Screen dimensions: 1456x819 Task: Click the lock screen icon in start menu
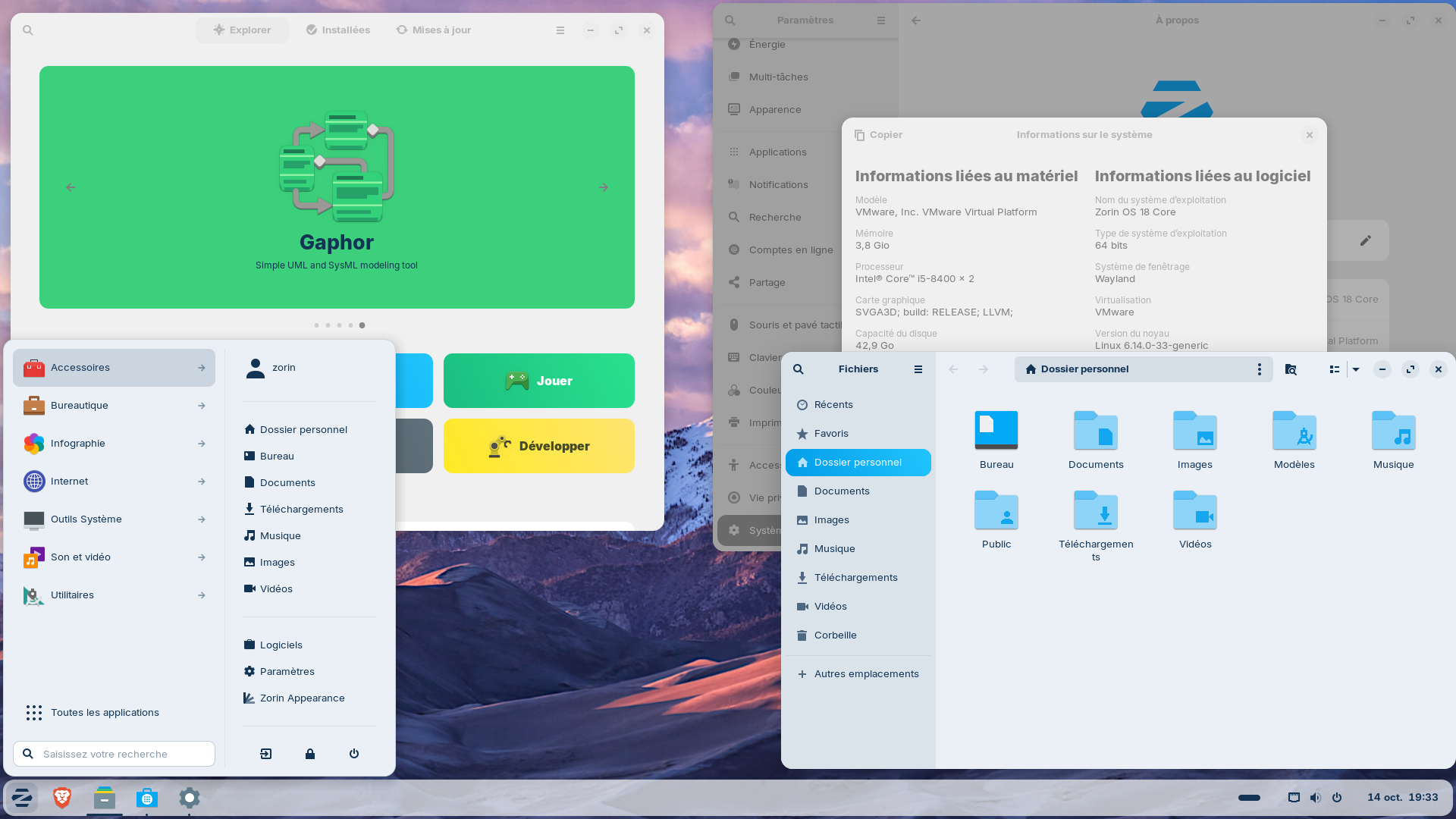[310, 754]
